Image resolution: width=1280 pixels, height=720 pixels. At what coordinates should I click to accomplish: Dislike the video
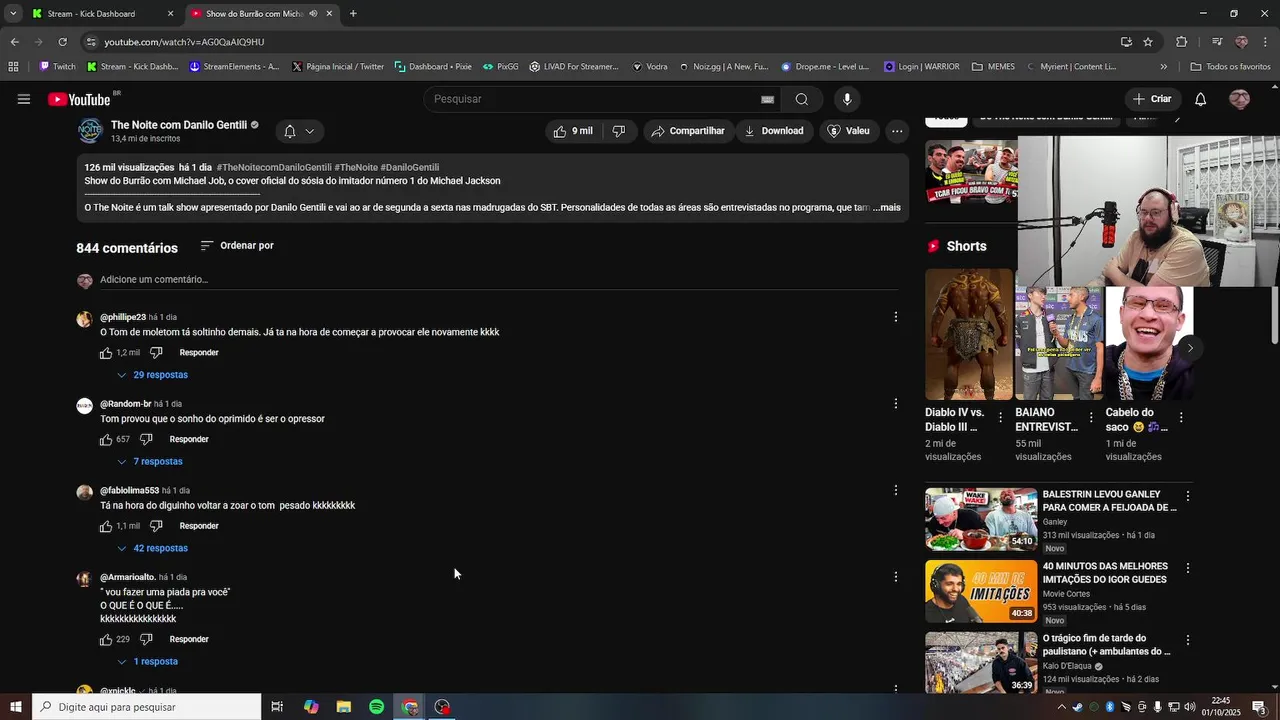[618, 131]
